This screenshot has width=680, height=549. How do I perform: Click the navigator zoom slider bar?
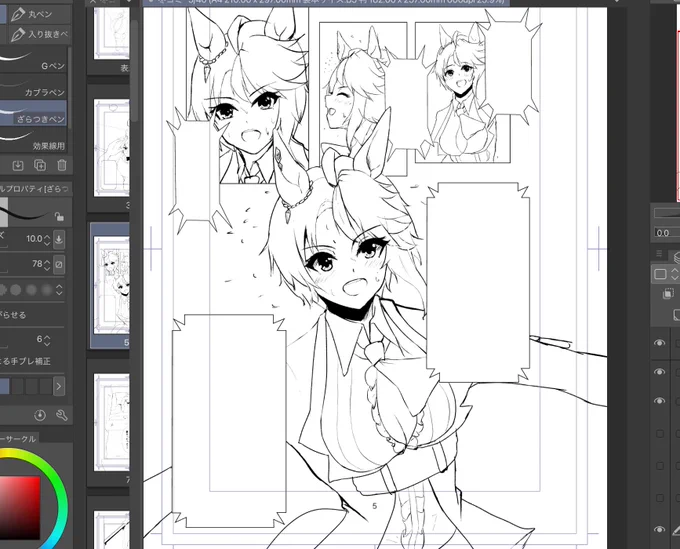(x=667, y=213)
